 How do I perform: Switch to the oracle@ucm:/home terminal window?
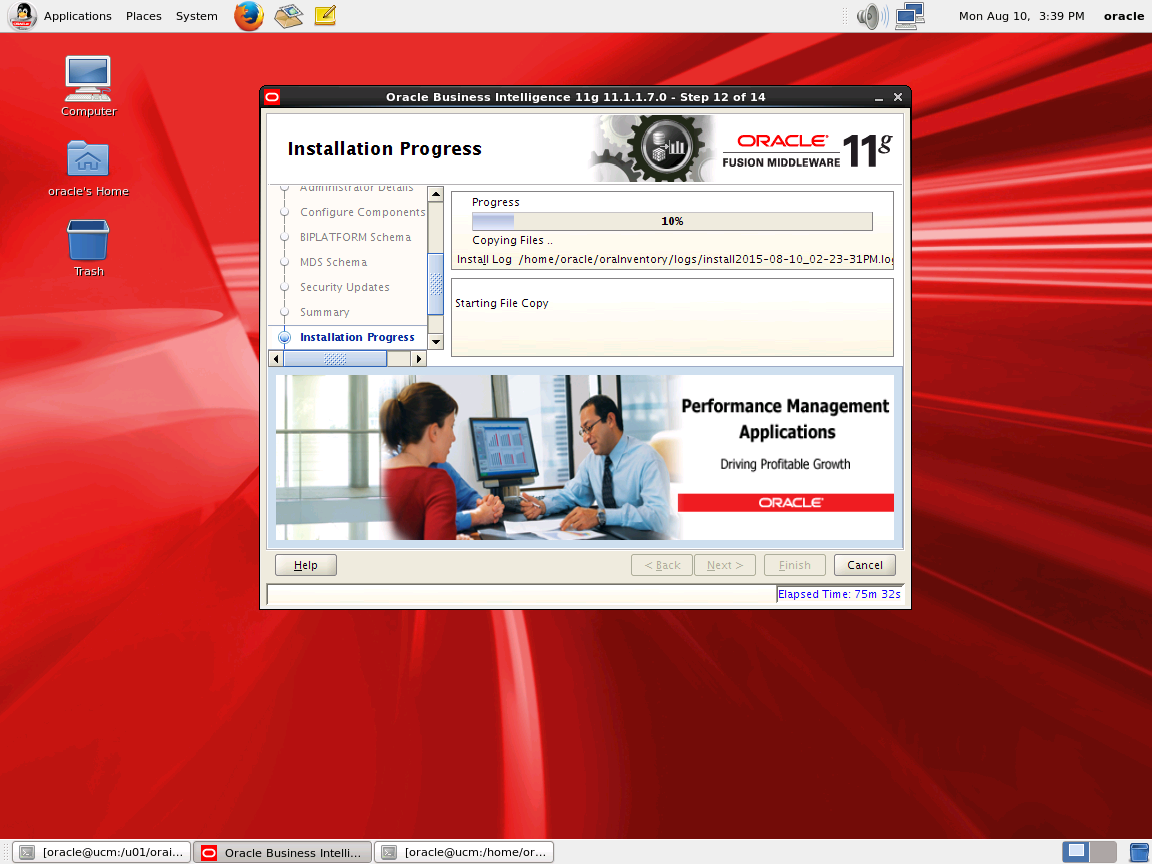point(464,852)
